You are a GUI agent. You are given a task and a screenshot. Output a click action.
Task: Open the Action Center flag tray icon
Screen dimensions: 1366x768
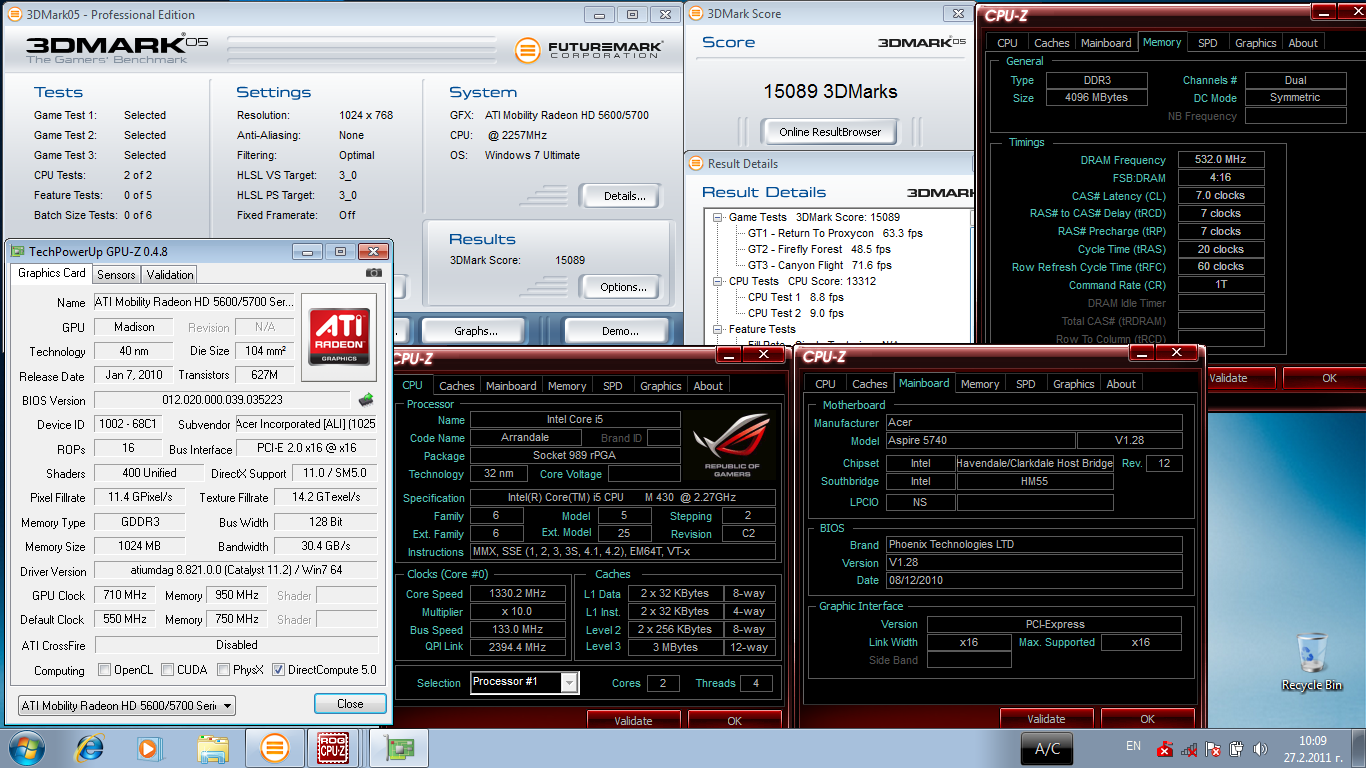click(1213, 748)
